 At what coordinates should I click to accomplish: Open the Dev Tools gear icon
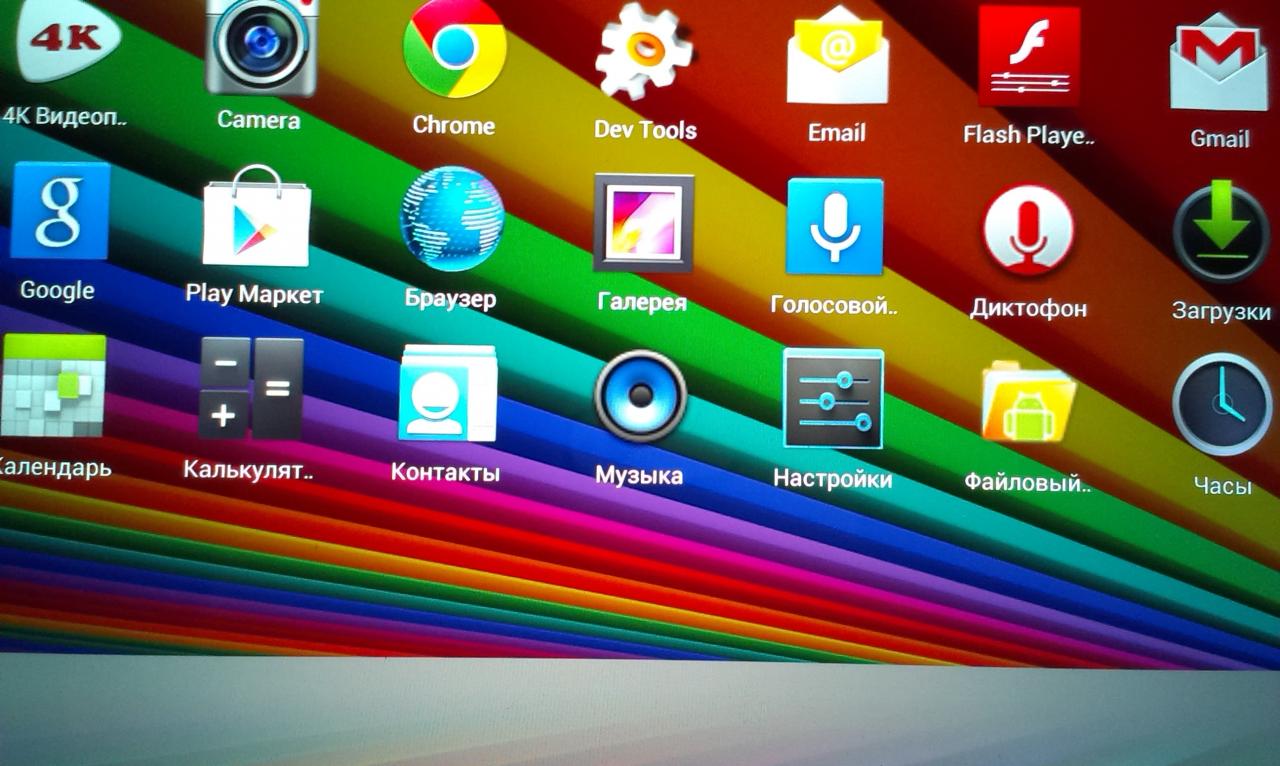point(644,49)
